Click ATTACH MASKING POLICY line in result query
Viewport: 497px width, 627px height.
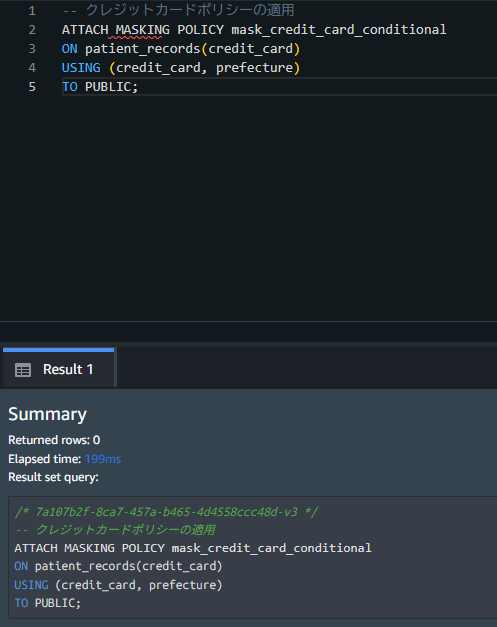tap(193, 548)
